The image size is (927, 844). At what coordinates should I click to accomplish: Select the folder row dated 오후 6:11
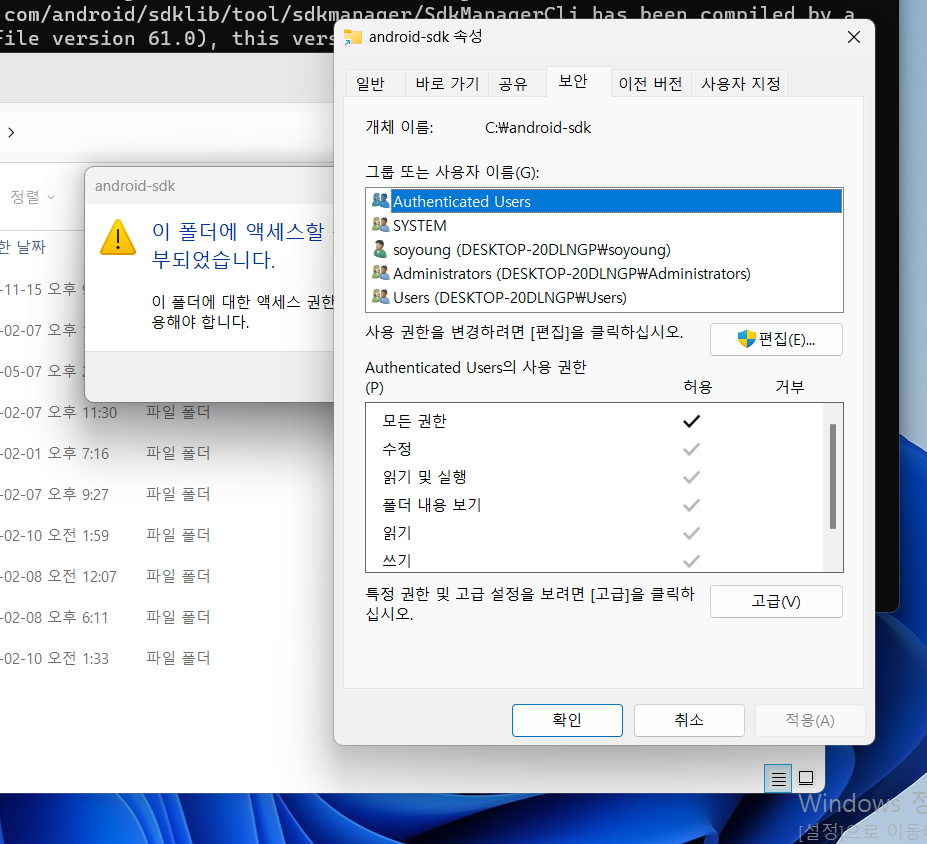click(x=167, y=618)
